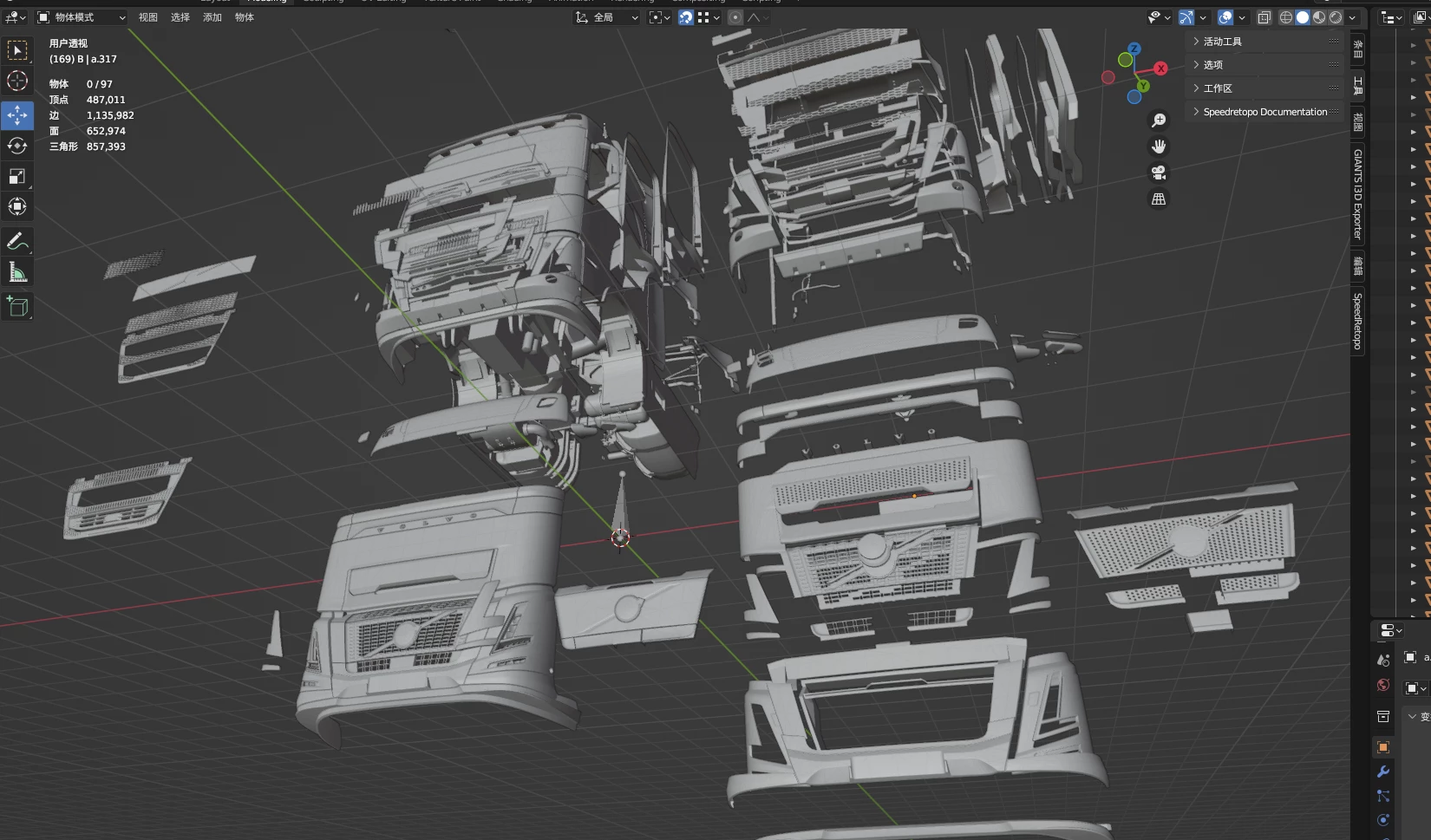Toggle viewport overlays visibility
This screenshot has height=840, width=1431.
click(x=1224, y=16)
